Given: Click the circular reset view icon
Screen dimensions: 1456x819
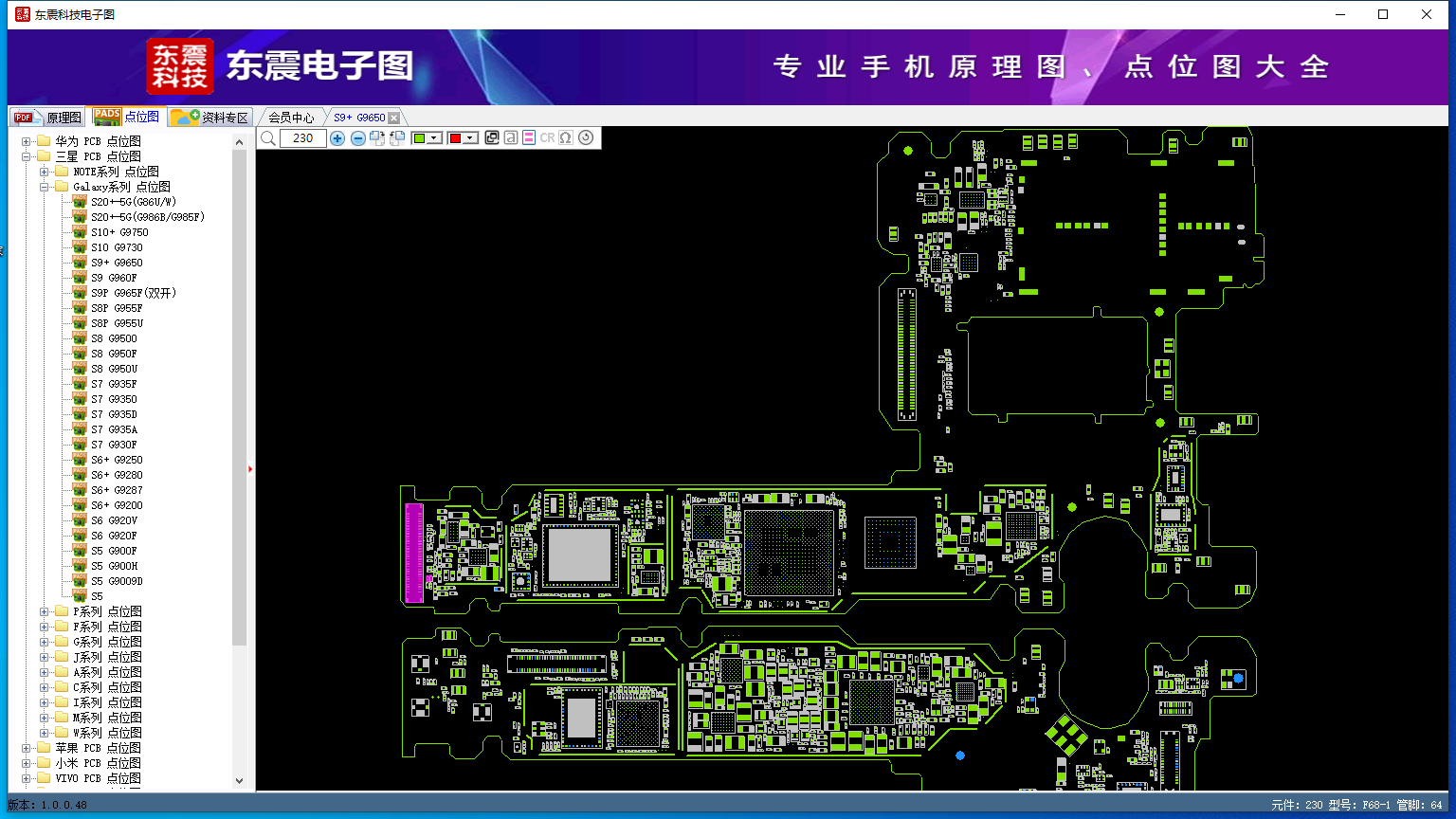Looking at the screenshot, I should 586,137.
